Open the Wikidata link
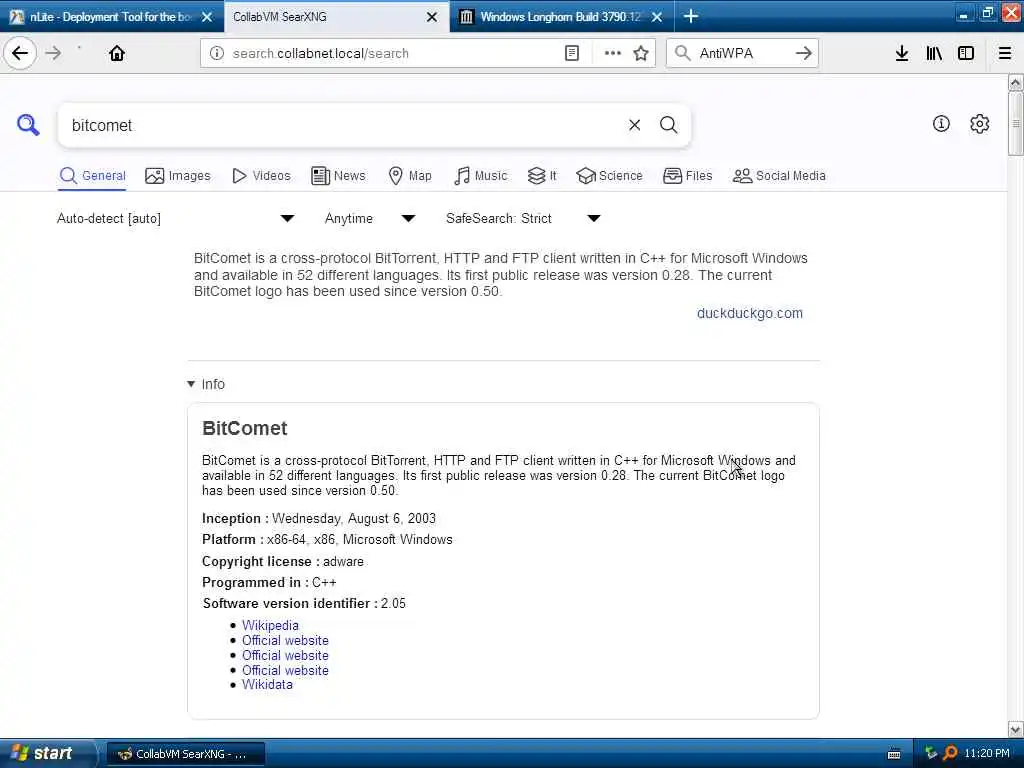The image size is (1024, 768). pos(267,684)
